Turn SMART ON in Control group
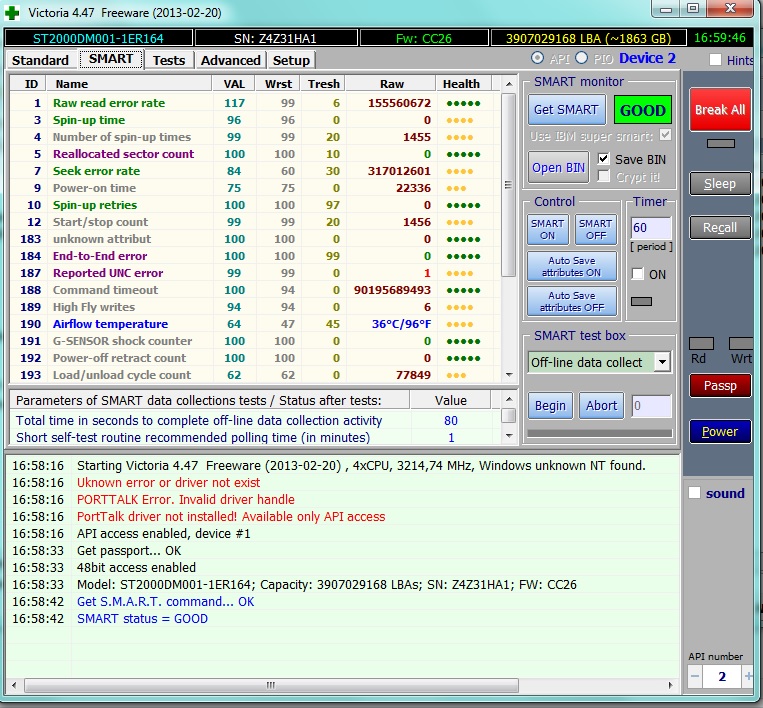Viewport: 763px width, 708px height. (547, 229)
